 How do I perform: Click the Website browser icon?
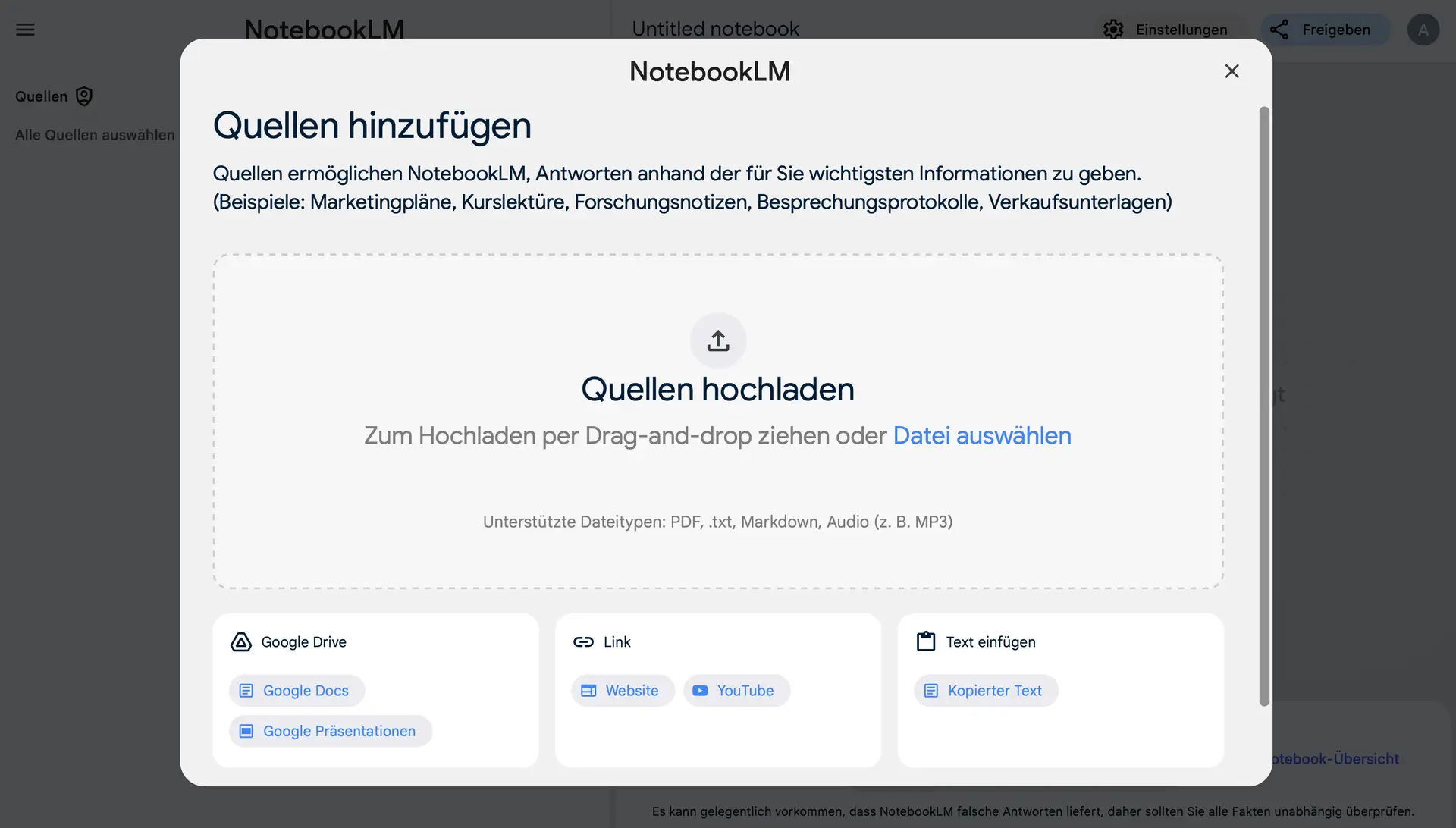tap(588, 691)
